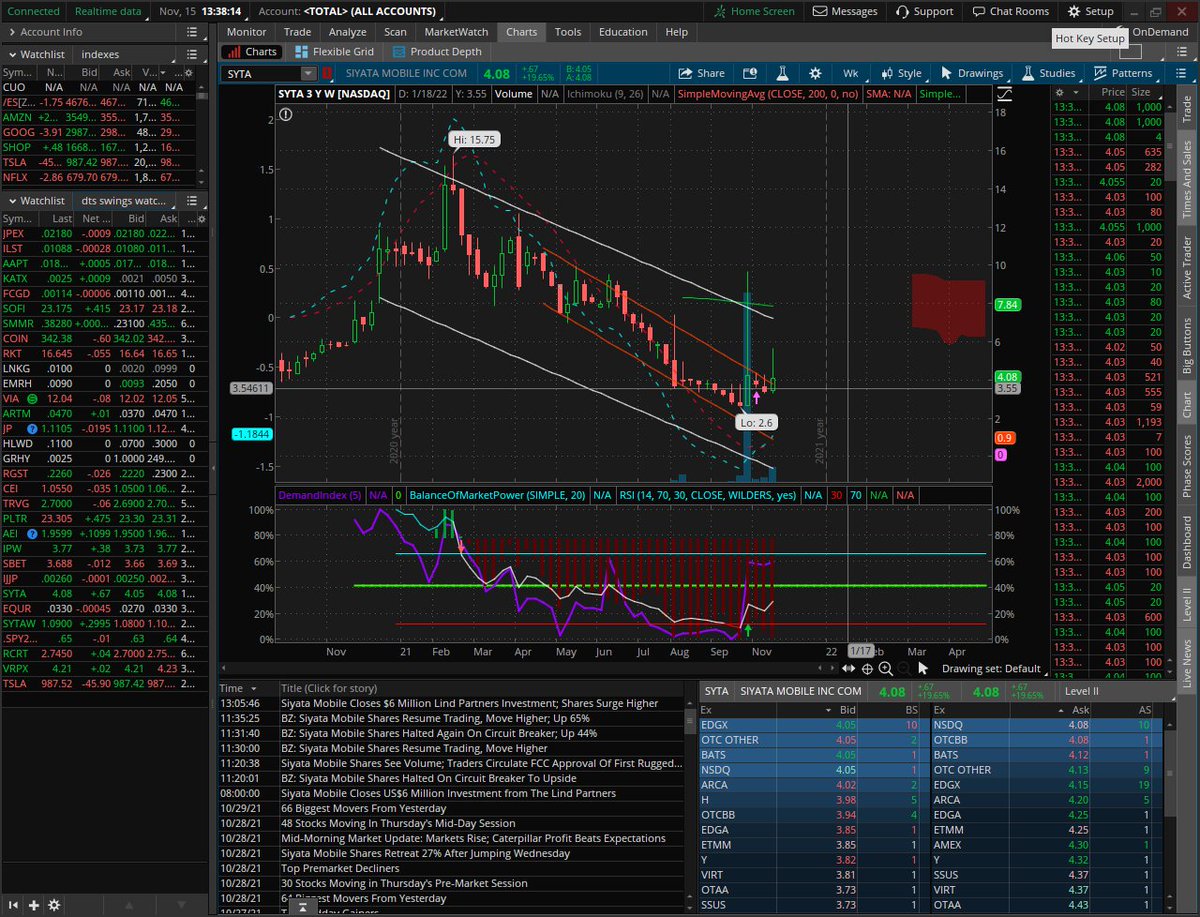This screenshot has width=1200, height=917.
Task: Click the pan chart arrows icon
Action: (848, 668)
